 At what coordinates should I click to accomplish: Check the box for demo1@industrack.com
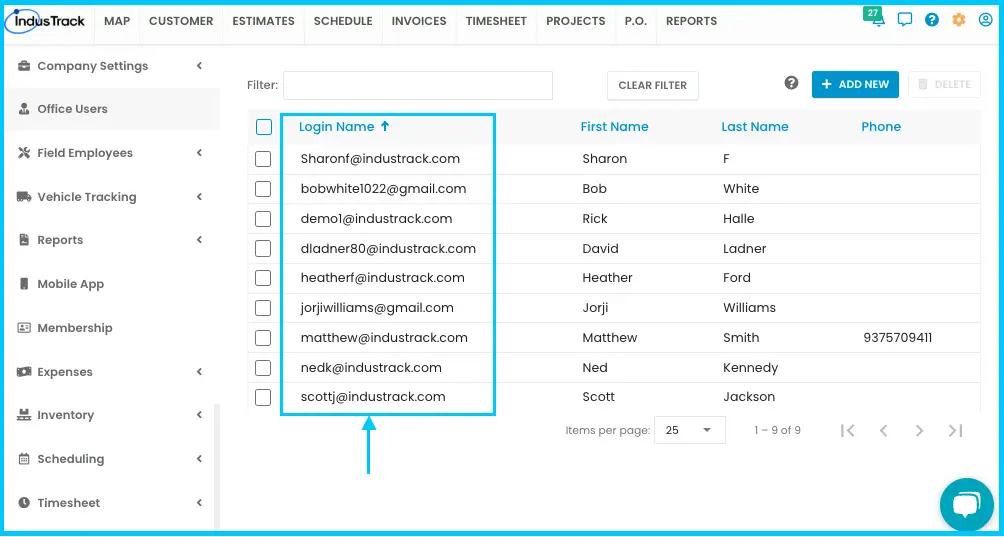click(263, 219)
